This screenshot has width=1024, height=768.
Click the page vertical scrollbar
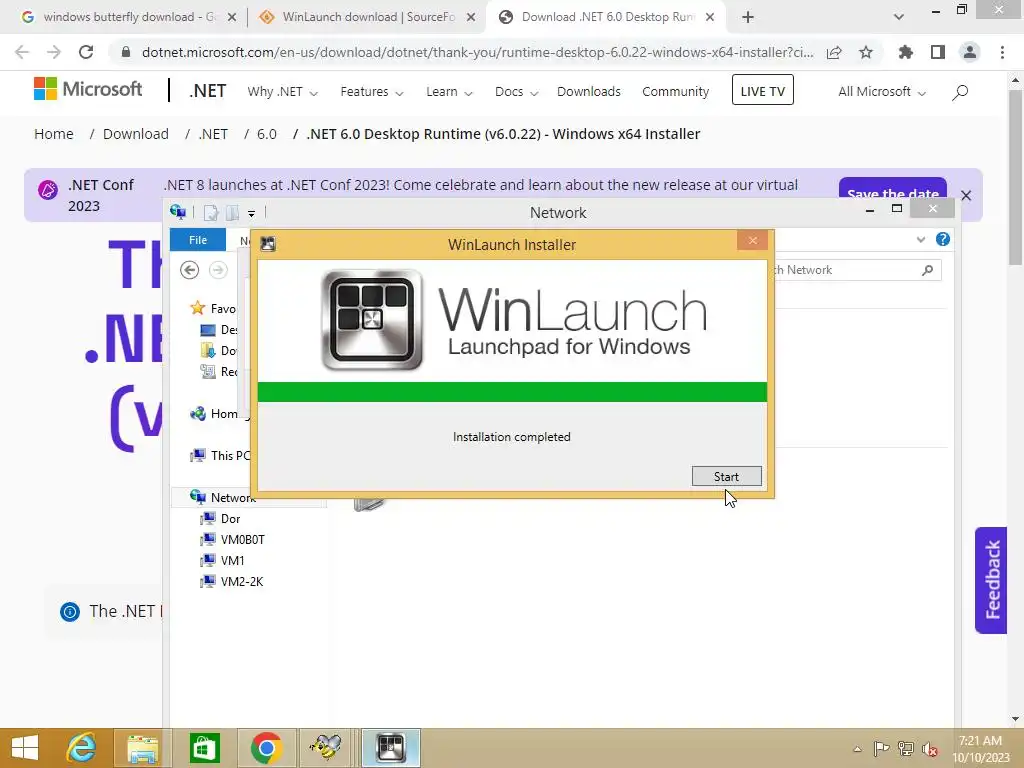click(x=1015, y=176)
